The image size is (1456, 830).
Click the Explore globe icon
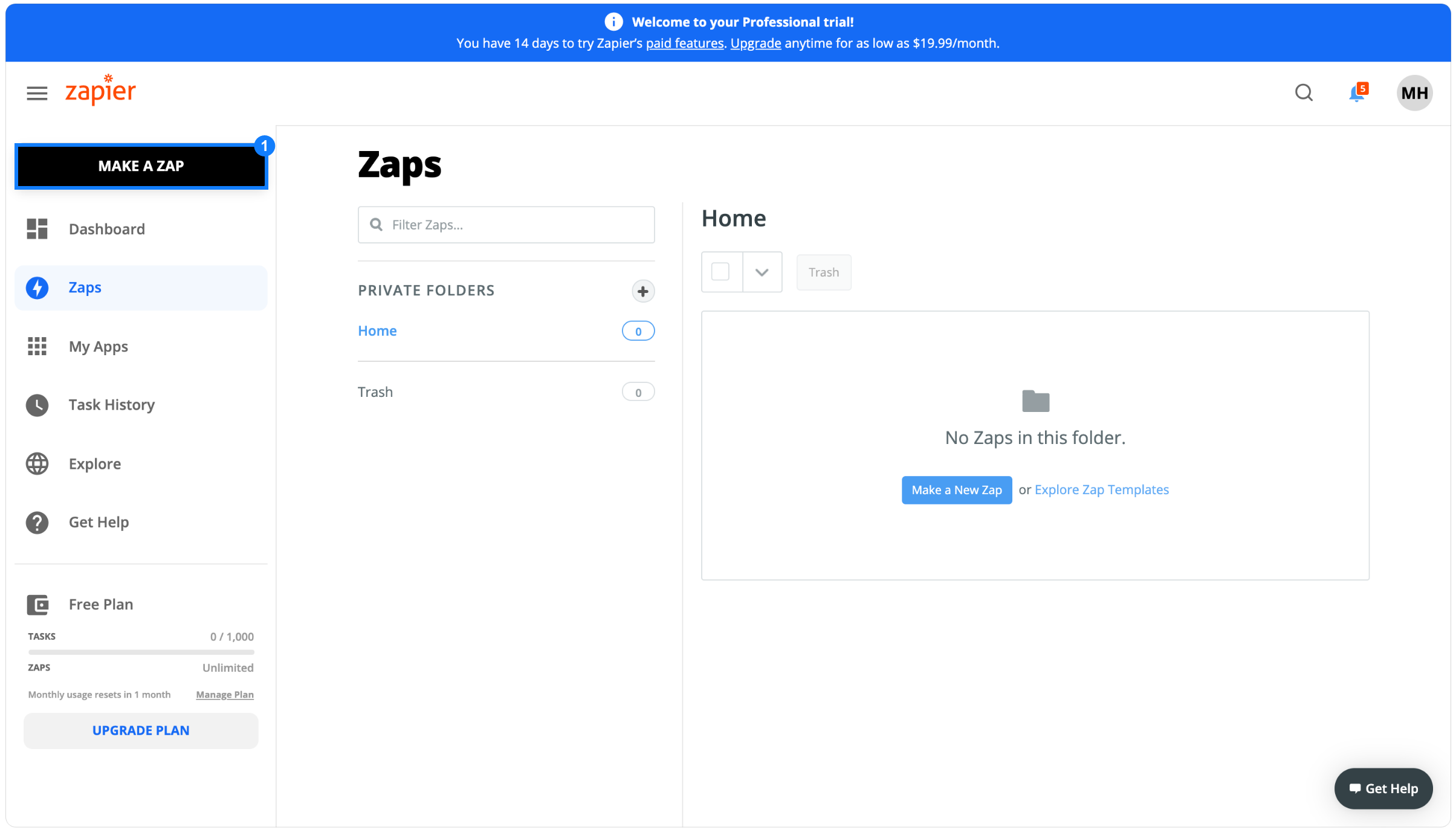37,463
